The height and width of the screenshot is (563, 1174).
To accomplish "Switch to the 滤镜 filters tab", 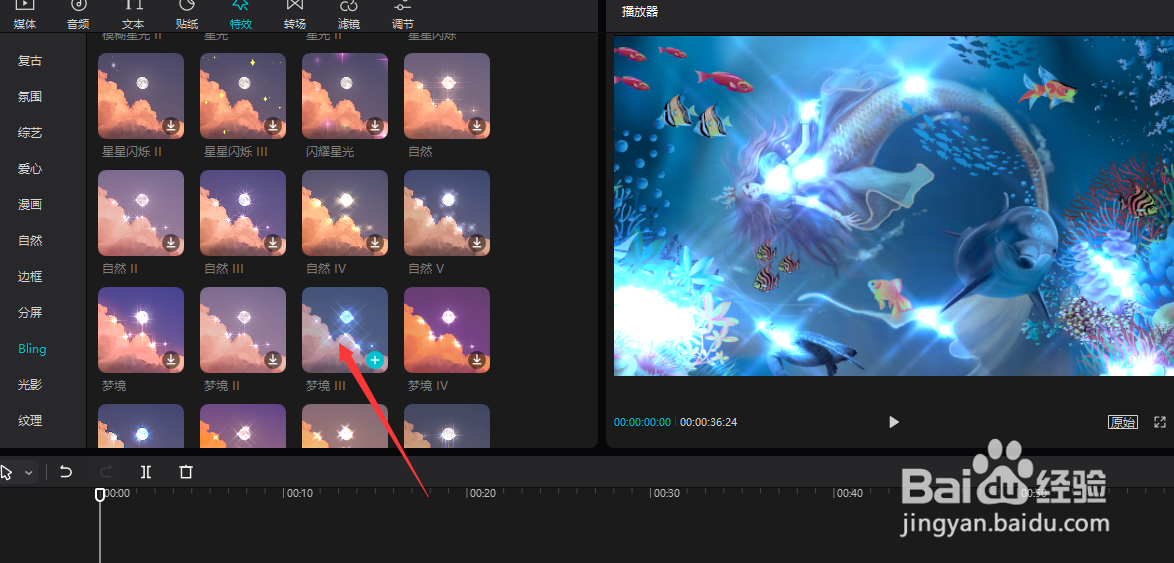I will pyautogui.click(x=349, y=15).
